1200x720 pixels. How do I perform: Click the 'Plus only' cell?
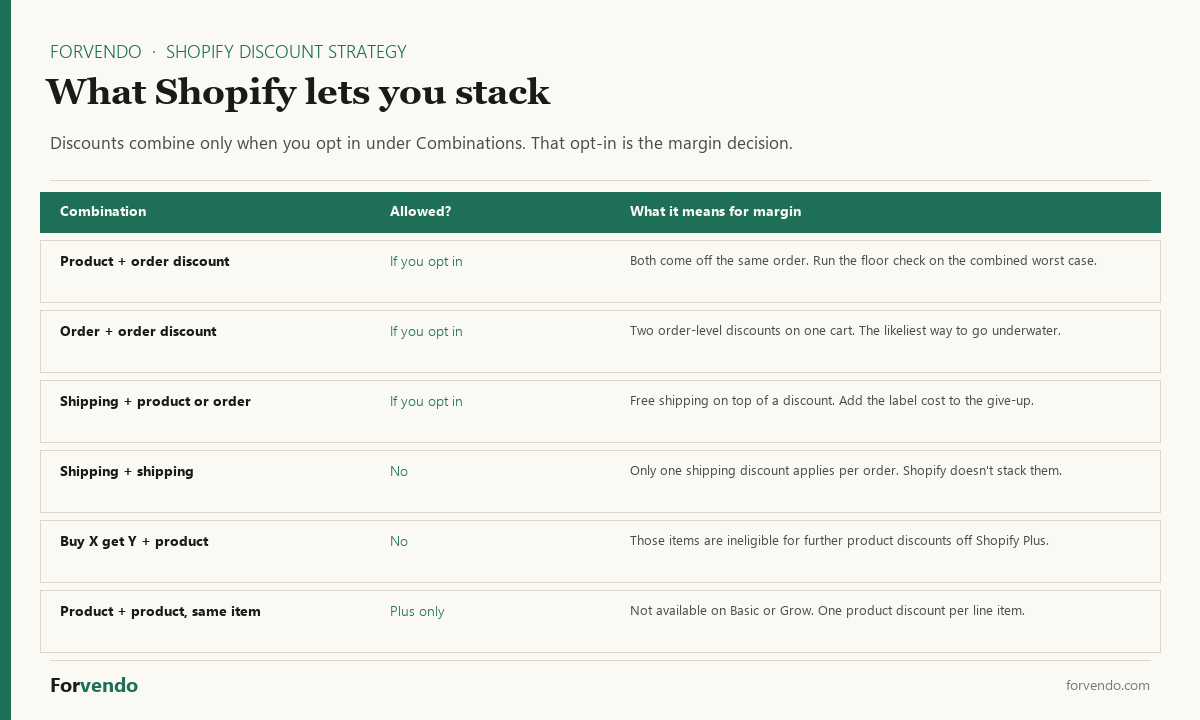(x=417, y=611)
